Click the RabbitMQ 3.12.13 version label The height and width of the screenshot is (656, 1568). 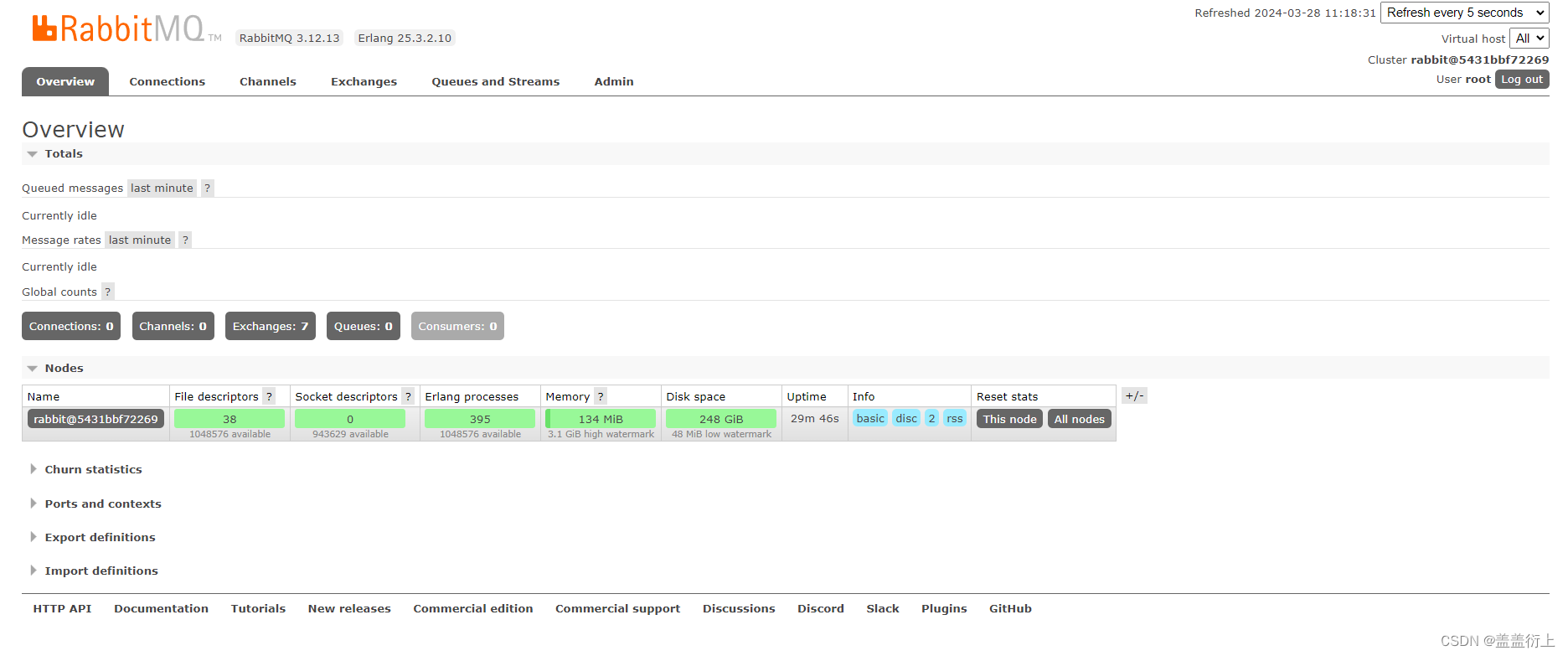290,39
